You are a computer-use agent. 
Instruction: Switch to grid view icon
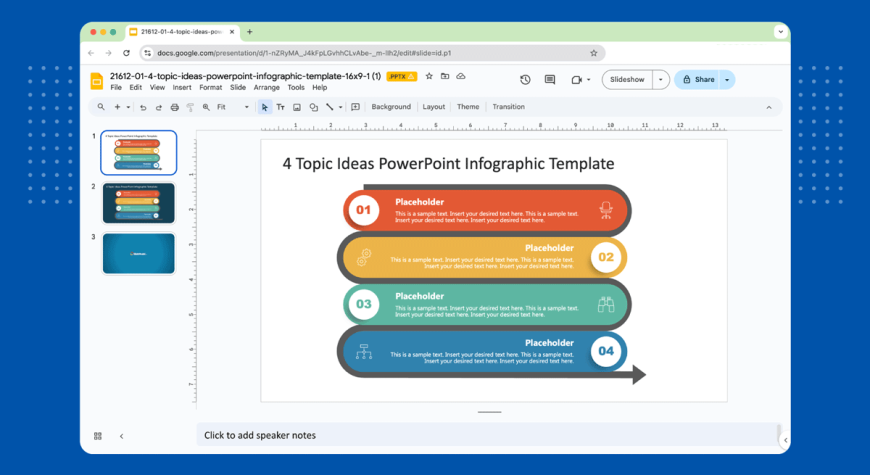coord(98,436)
